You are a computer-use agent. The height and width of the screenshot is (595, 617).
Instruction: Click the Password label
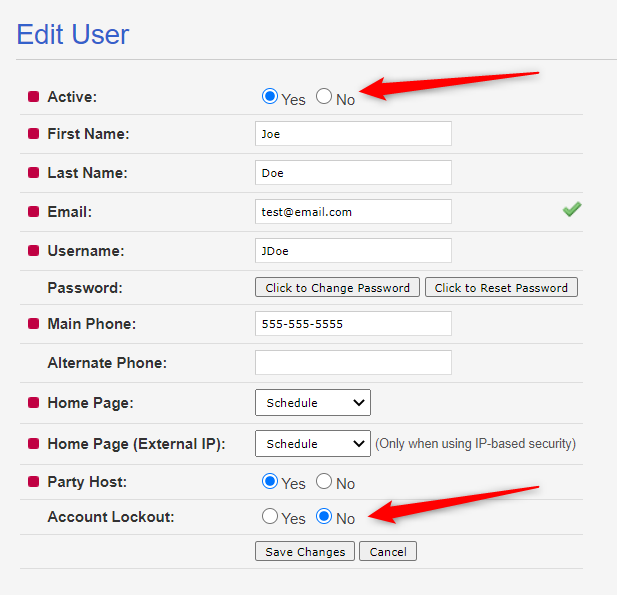pyautogui.click(x=85, y=288)
